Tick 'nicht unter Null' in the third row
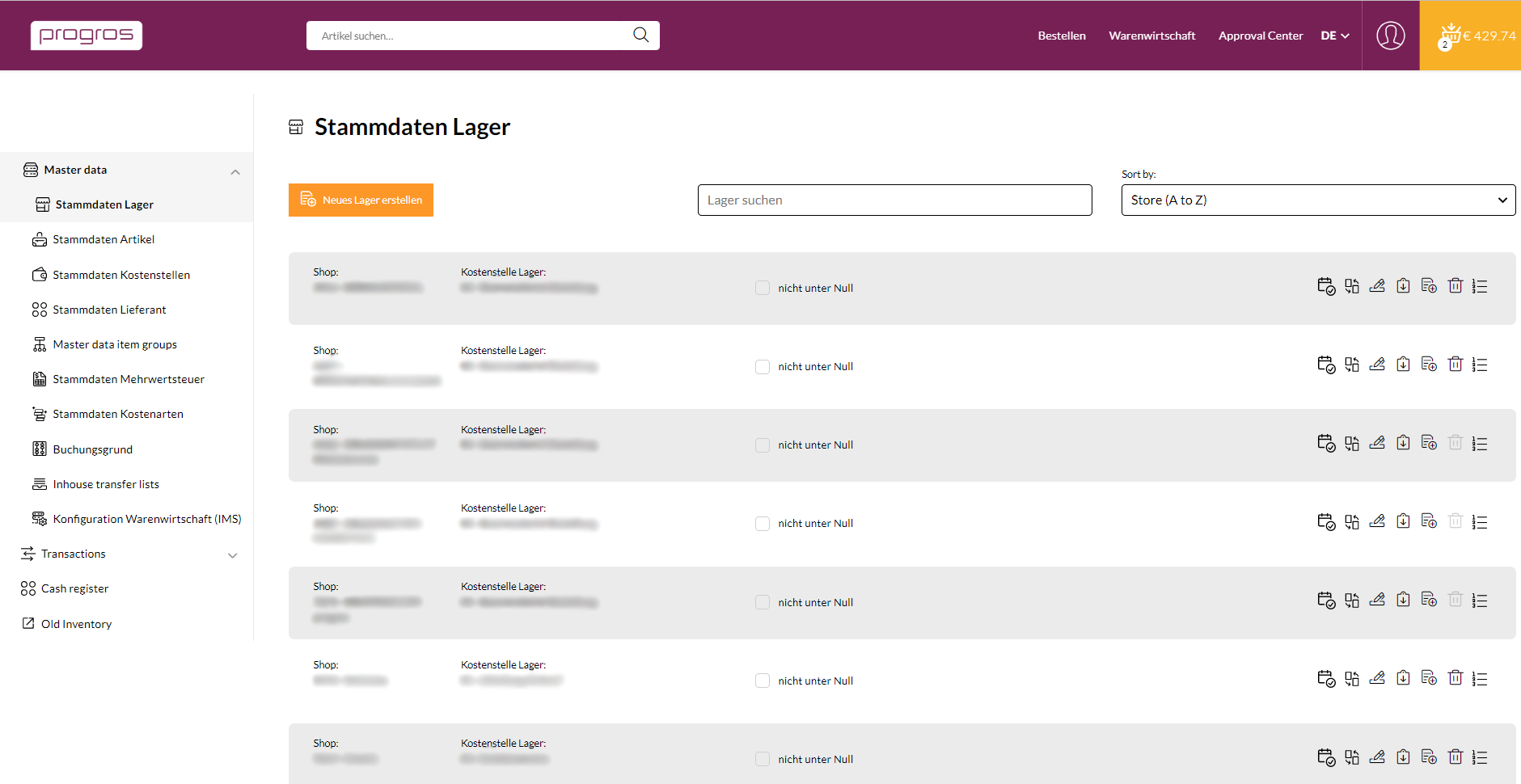Screen dimensions: 1521x784 [x=763, y=445]
